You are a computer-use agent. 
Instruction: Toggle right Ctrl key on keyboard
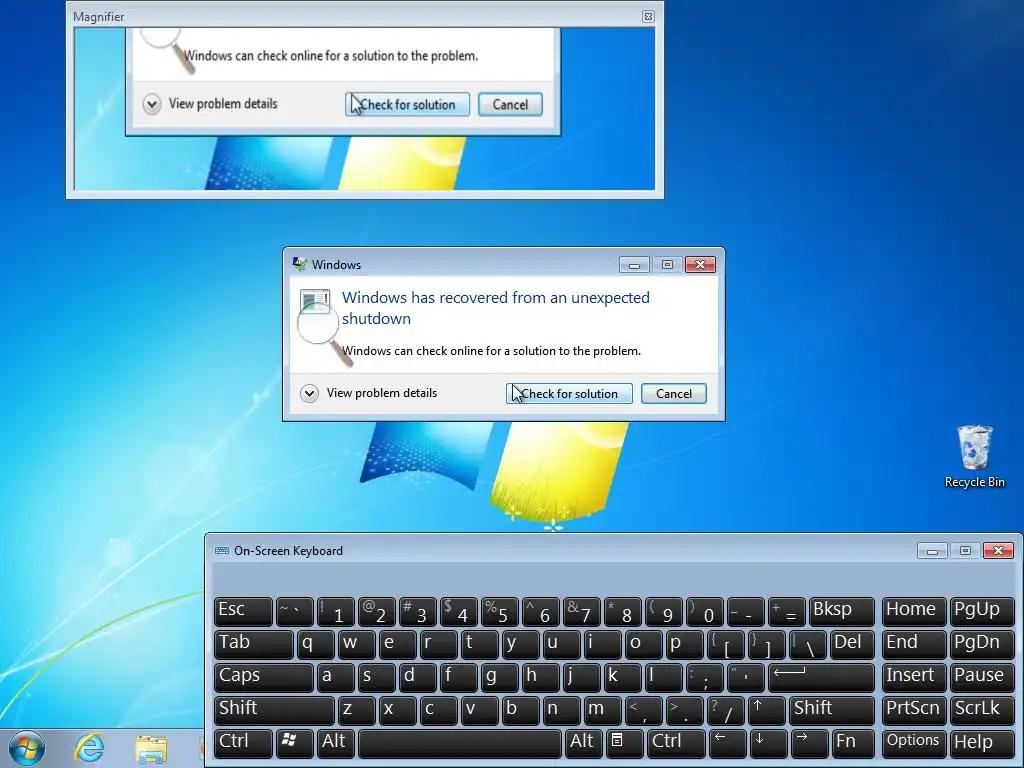point(677,743)
